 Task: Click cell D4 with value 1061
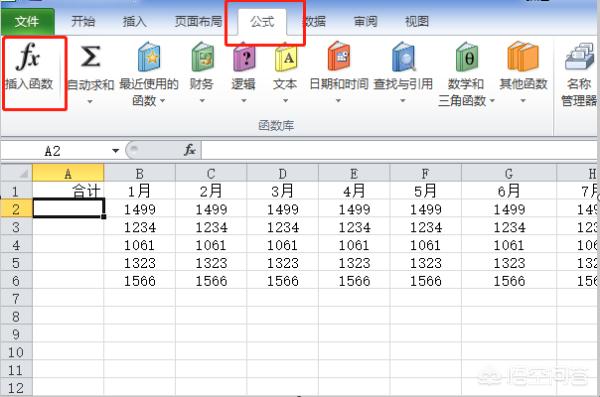tap(282, 245)
